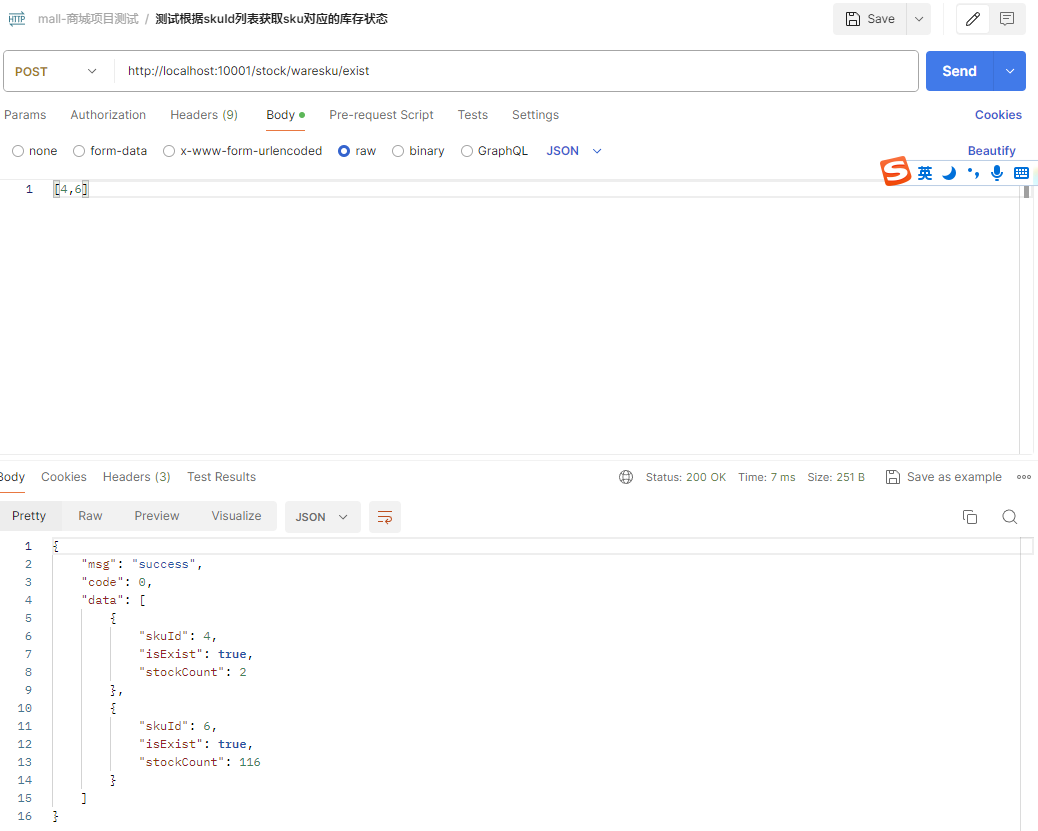The height and width of the screenshot is (831, 1038).
Task: Expand the Save button dropdown arrow
Action: click(918, 19)
